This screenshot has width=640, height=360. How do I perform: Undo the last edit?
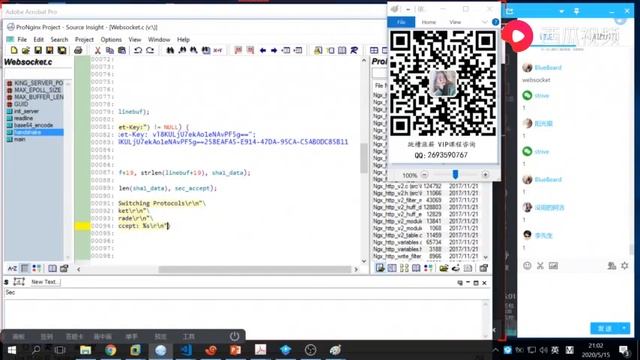point(138,50)
